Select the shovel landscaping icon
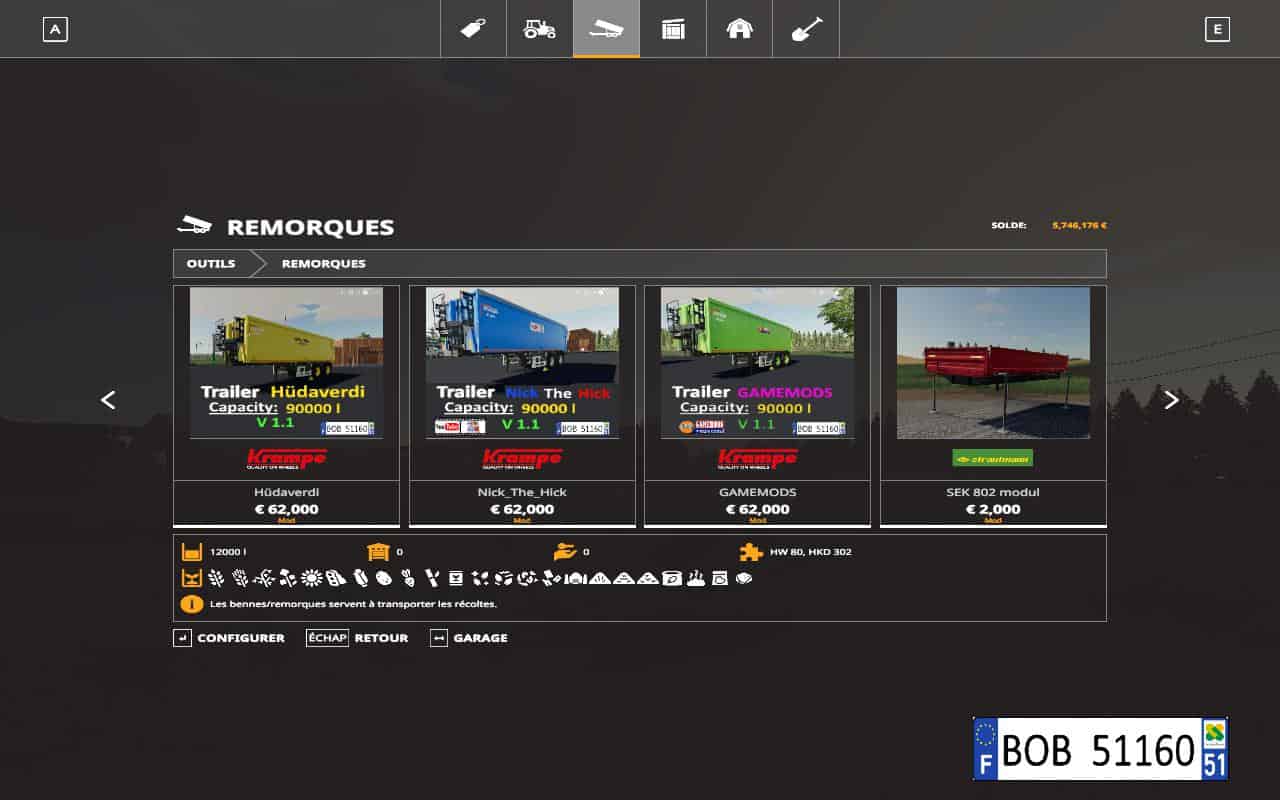Viewport: 1280px width, 800px height. (x=806, y=29)
